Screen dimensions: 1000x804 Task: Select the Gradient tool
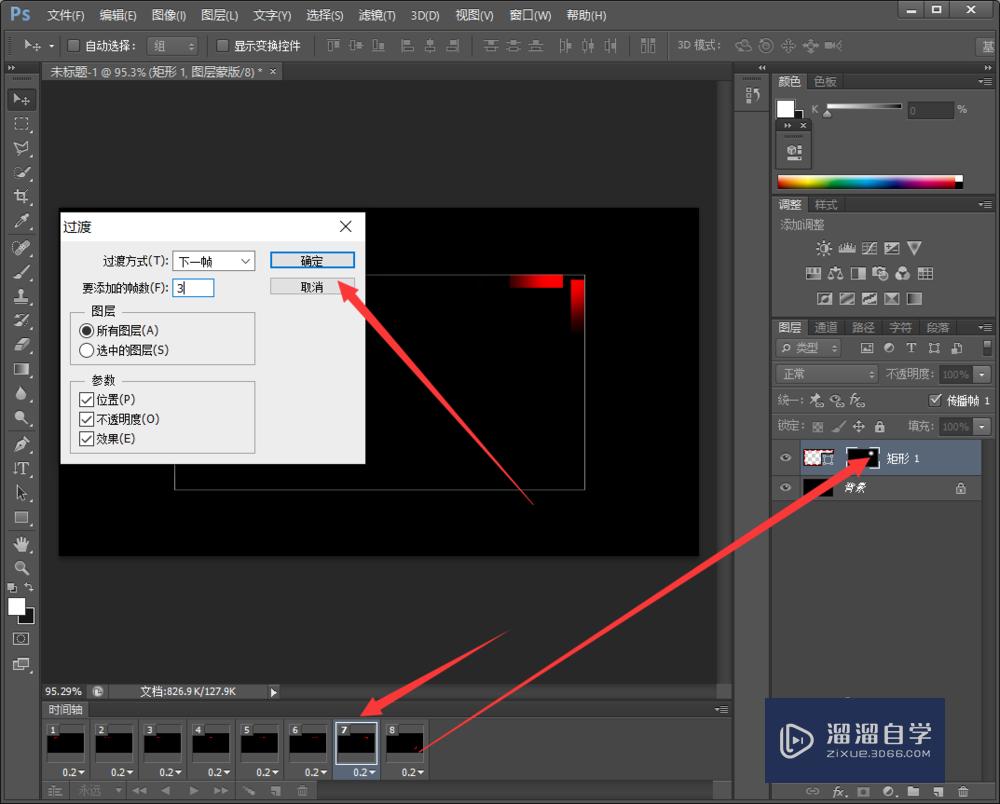[x=21, y=369]
